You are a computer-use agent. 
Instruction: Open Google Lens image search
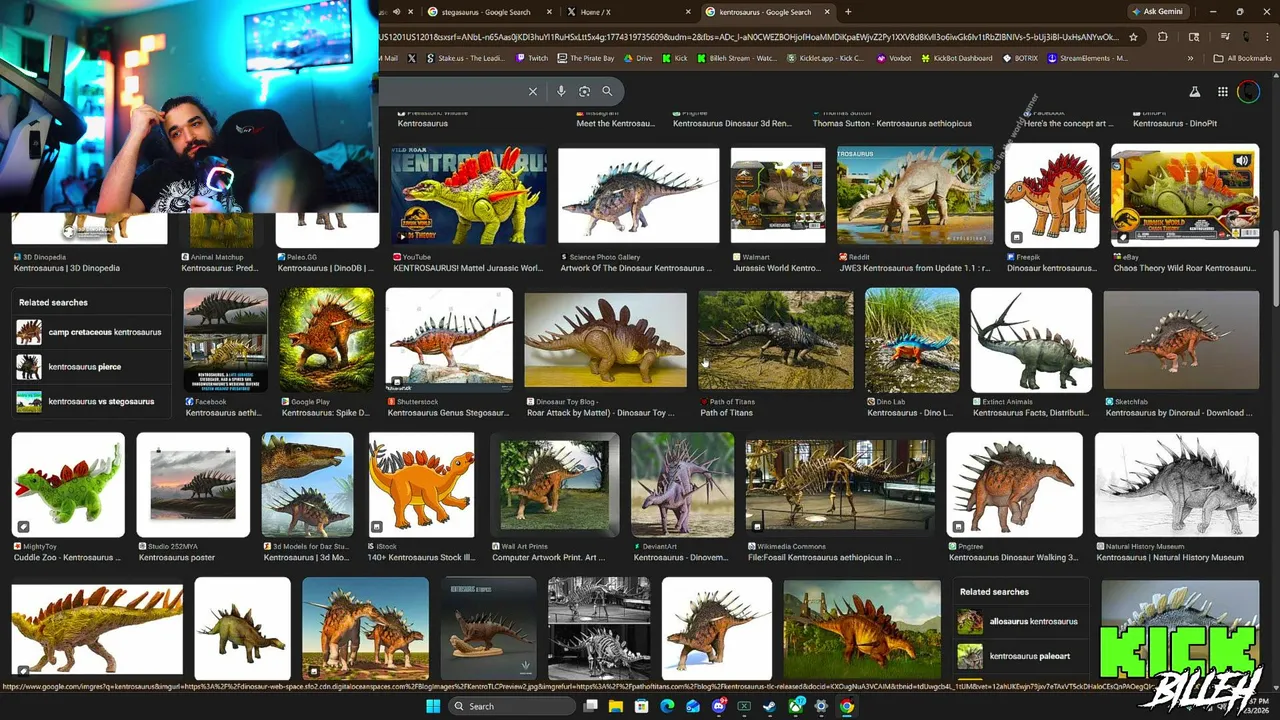(585, 91)
